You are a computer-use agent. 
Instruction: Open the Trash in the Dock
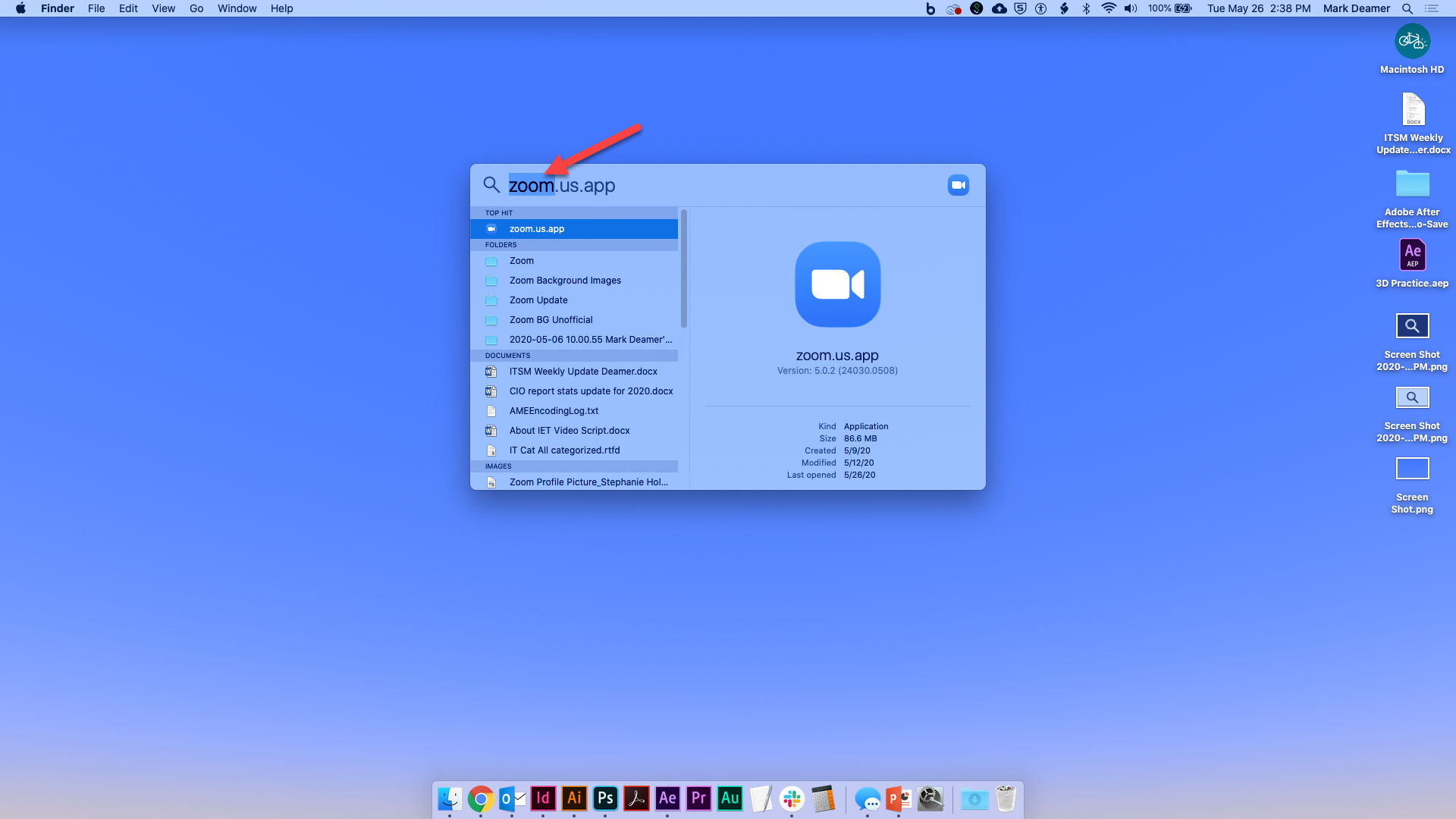(x=1006, y=799)
